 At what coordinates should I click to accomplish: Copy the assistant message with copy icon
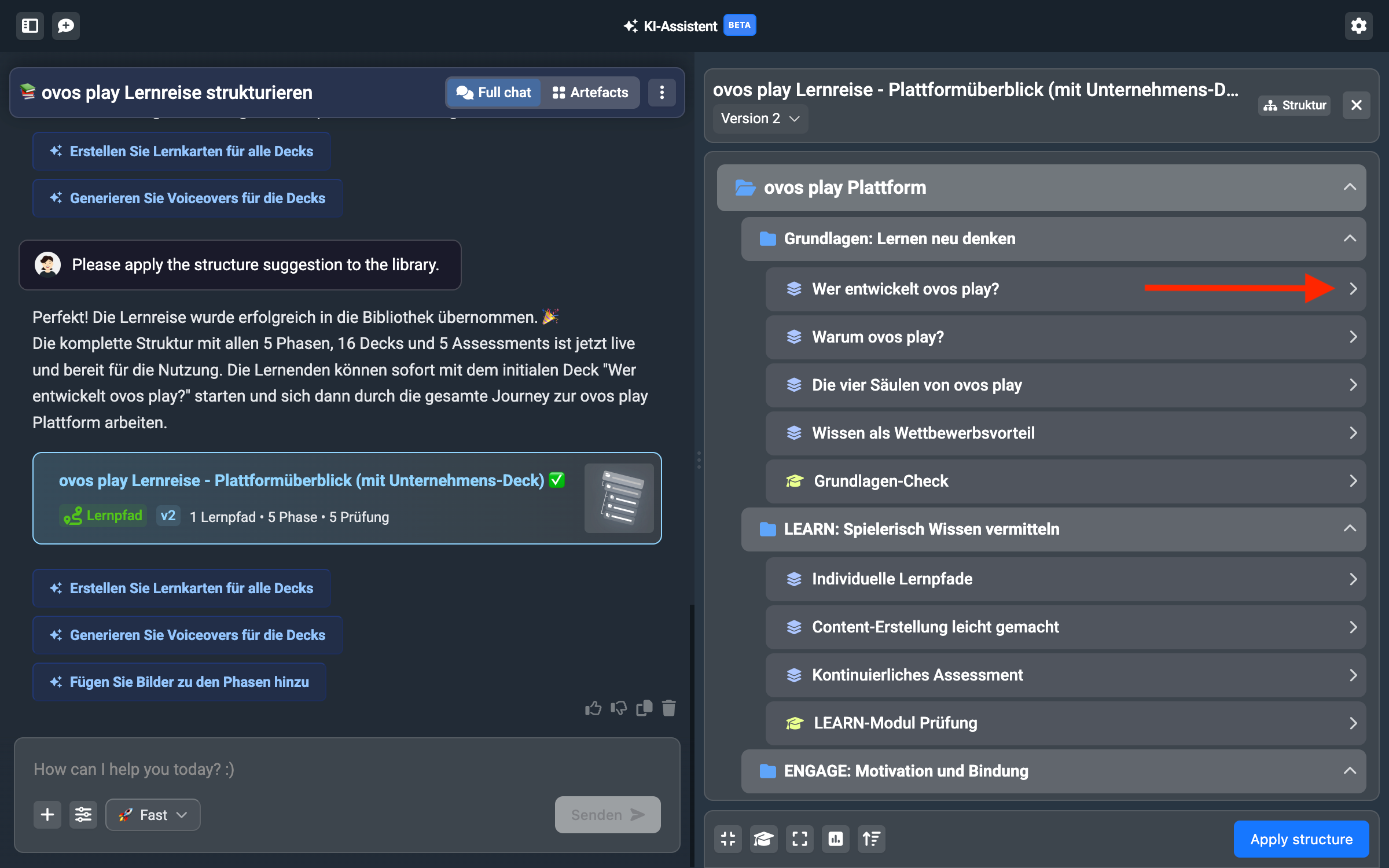(x=644, y=708)
